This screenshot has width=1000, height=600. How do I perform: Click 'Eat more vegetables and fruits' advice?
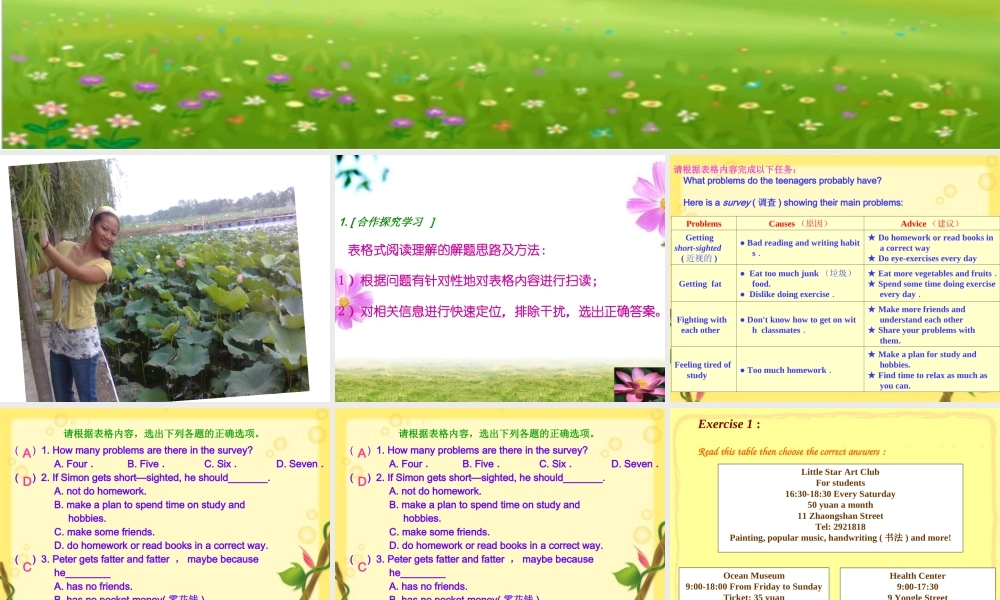coord(931,273)
